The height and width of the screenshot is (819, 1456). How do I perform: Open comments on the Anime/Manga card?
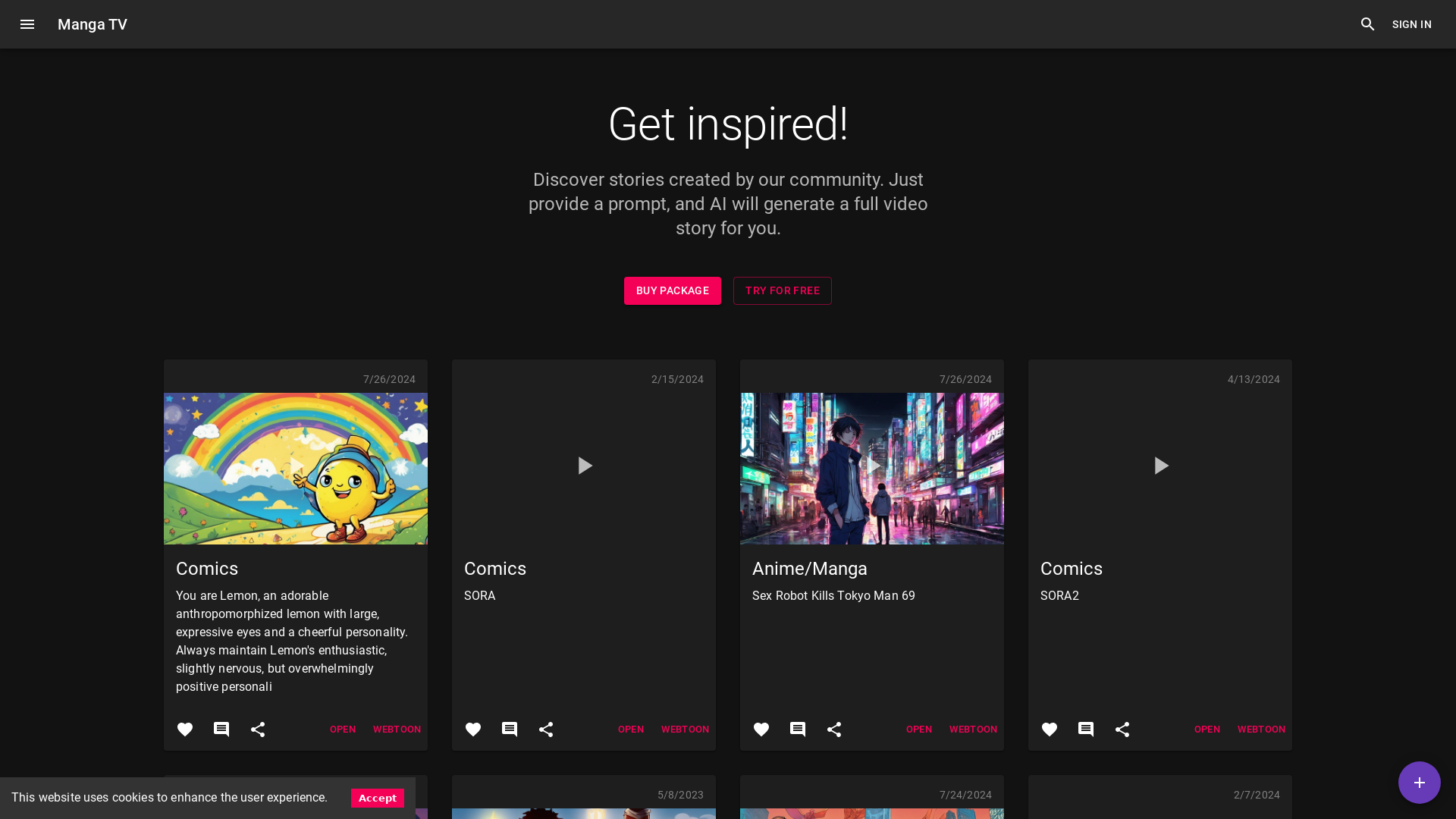click(798, 730)
